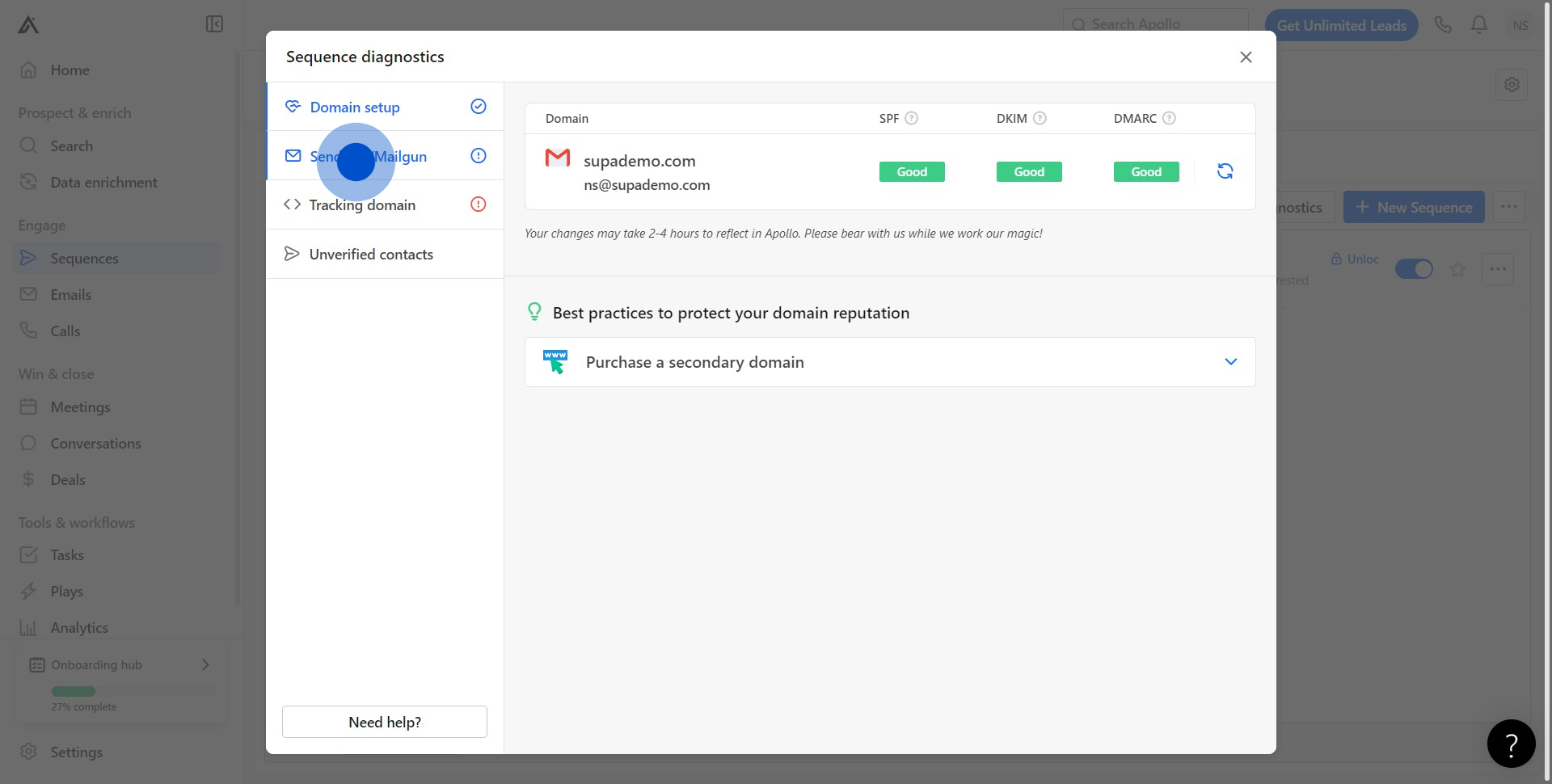Open the sequence row more options menu
The width and height of the screenshot is (1552, 784).
pyautogui.click(x=1497, y=269)
